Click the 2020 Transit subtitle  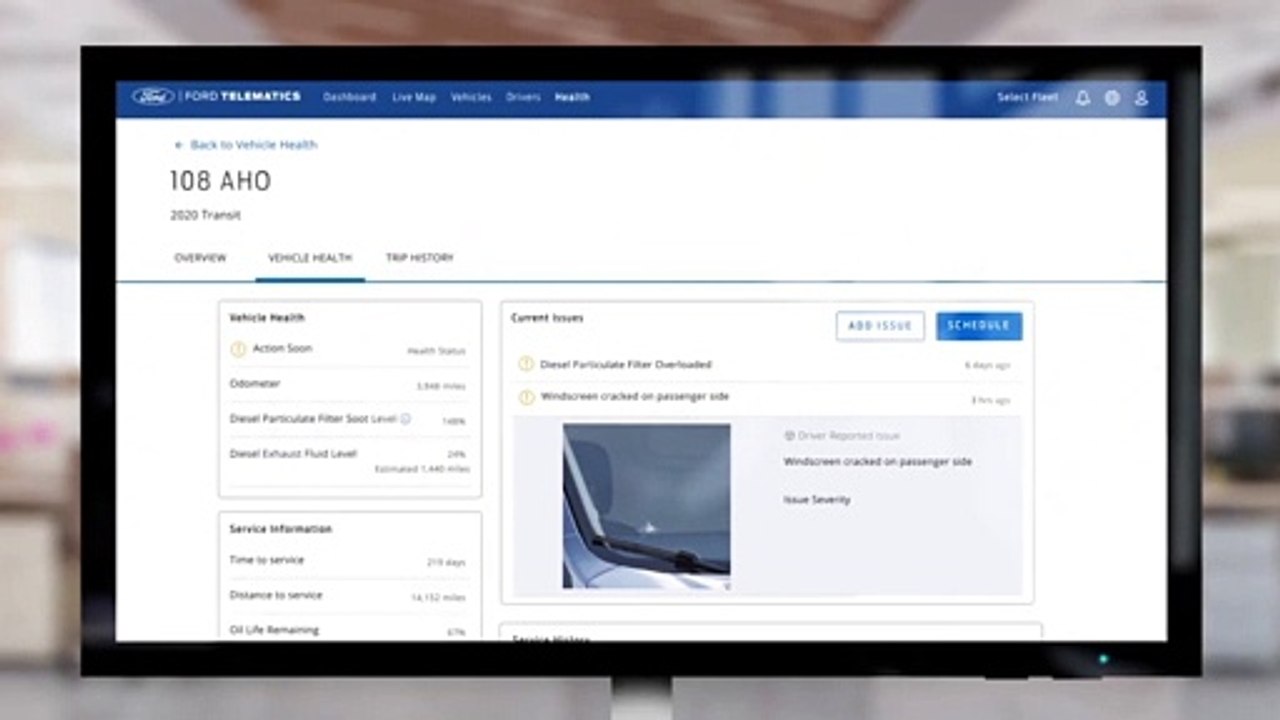pyautogui.click(x=205, y=215)
